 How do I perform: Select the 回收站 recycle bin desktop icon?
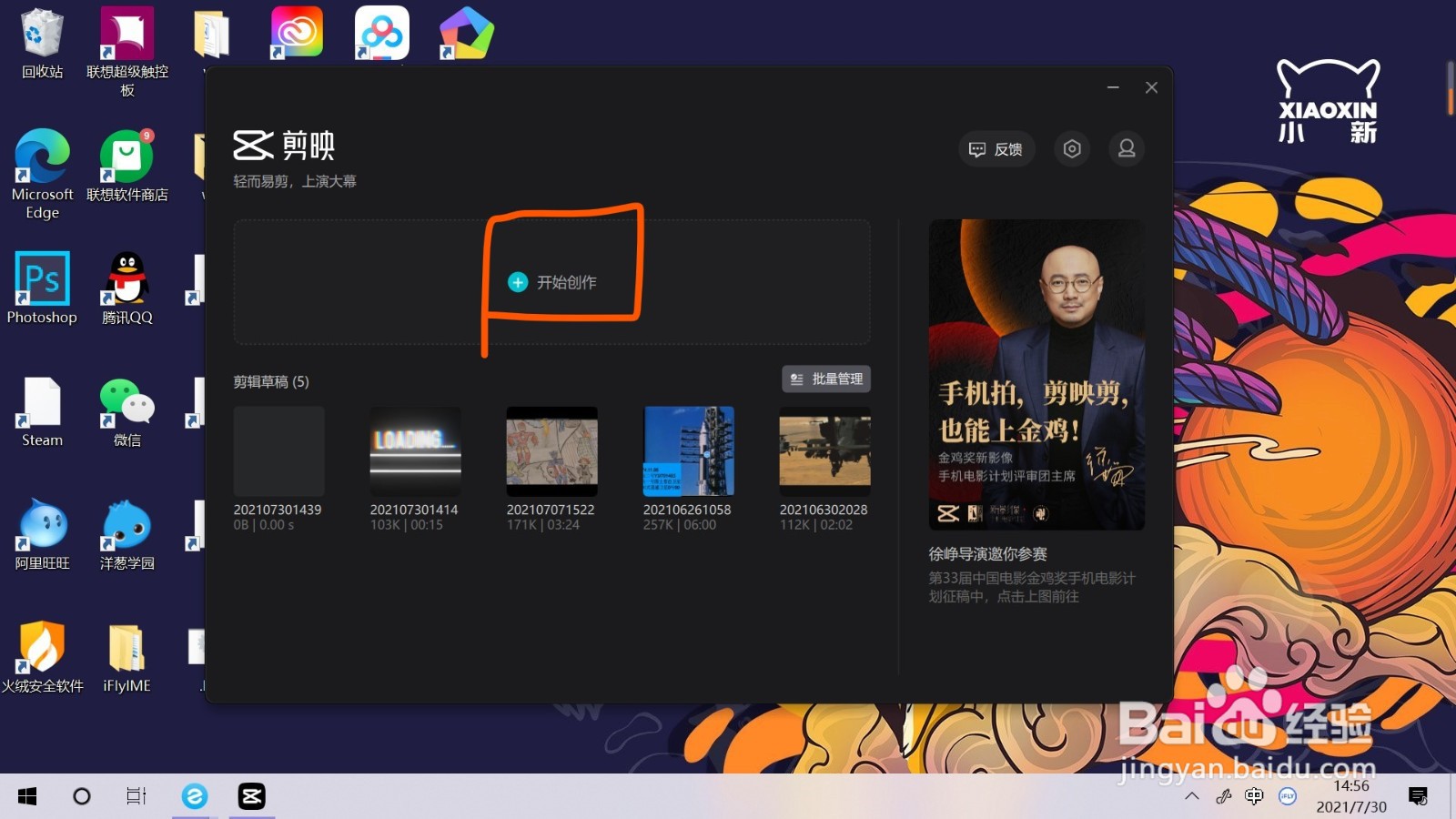[x=42, y=43]
